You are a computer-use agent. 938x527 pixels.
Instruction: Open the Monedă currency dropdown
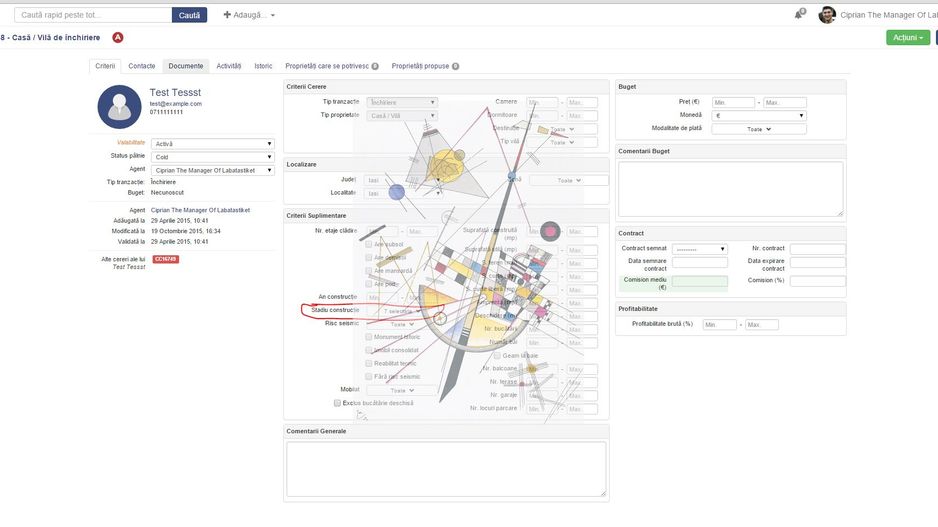click(x=759, y=116)
